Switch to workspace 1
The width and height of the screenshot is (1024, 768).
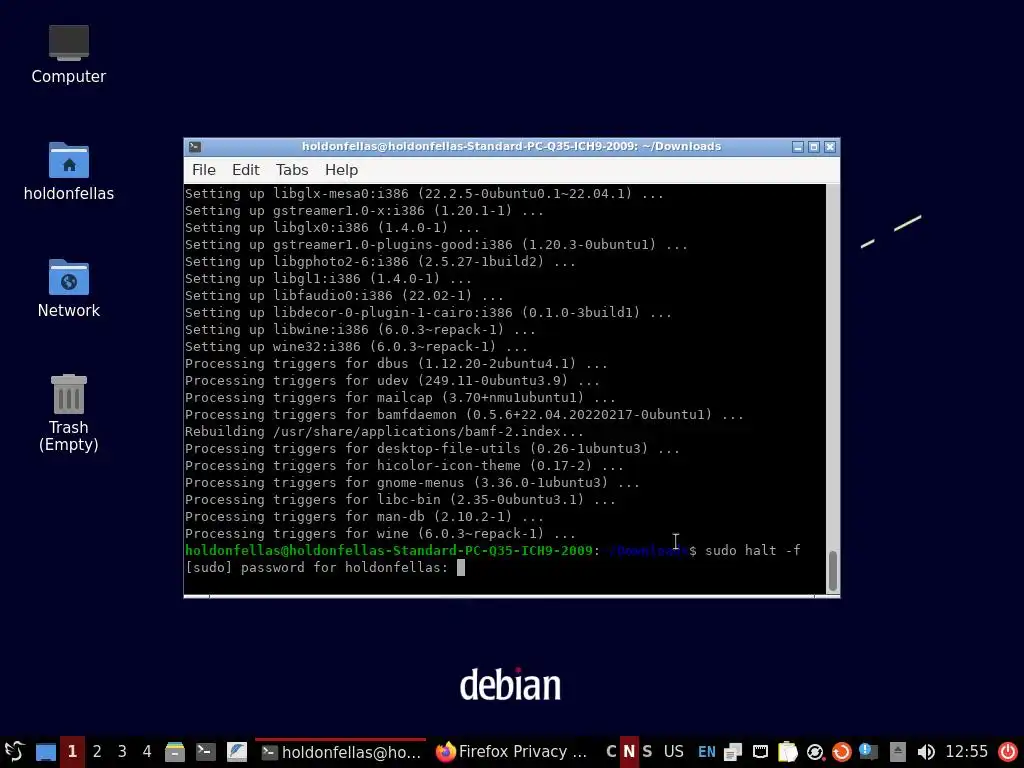[x=72, y=752]
